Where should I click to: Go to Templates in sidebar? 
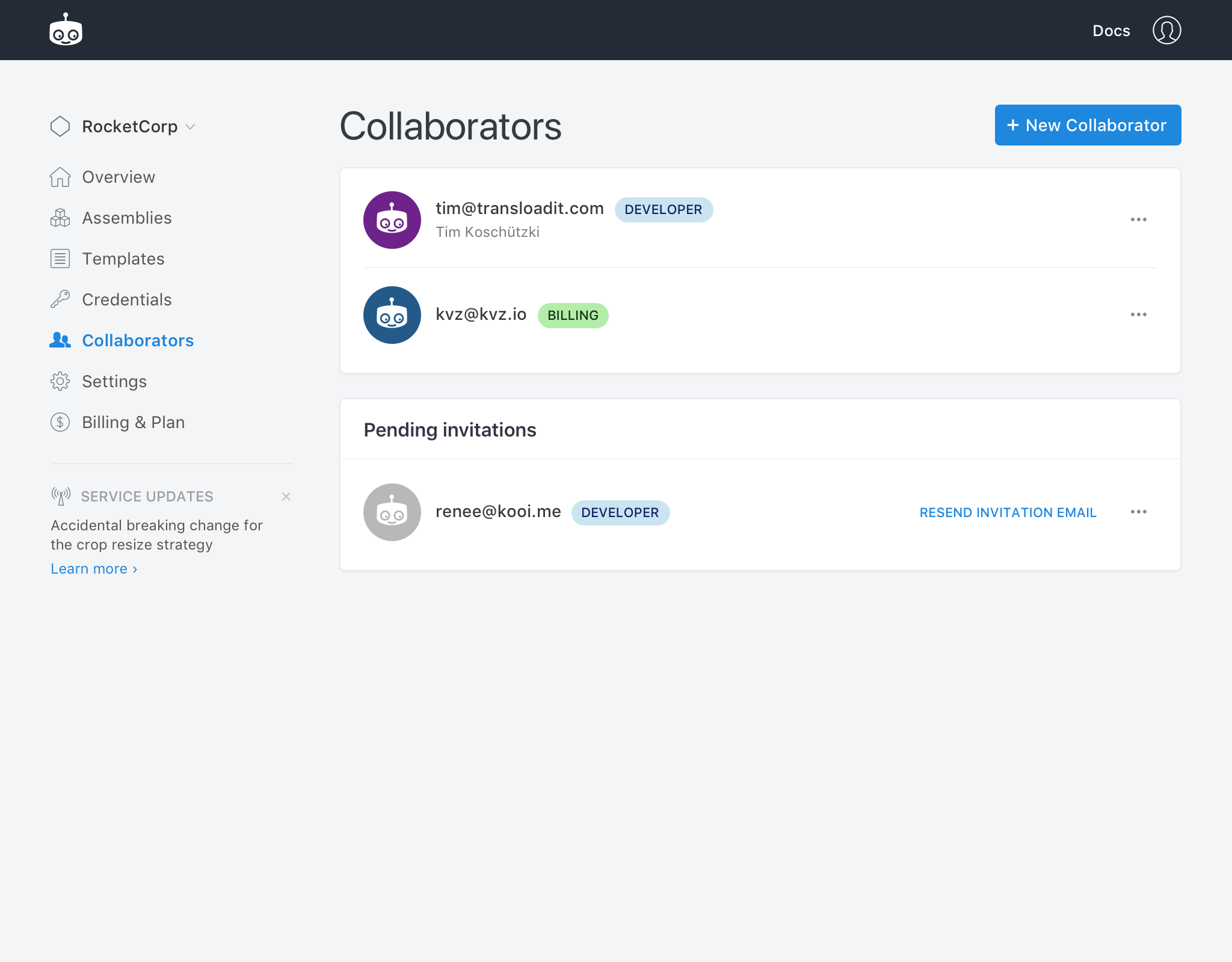coord(123,259)
